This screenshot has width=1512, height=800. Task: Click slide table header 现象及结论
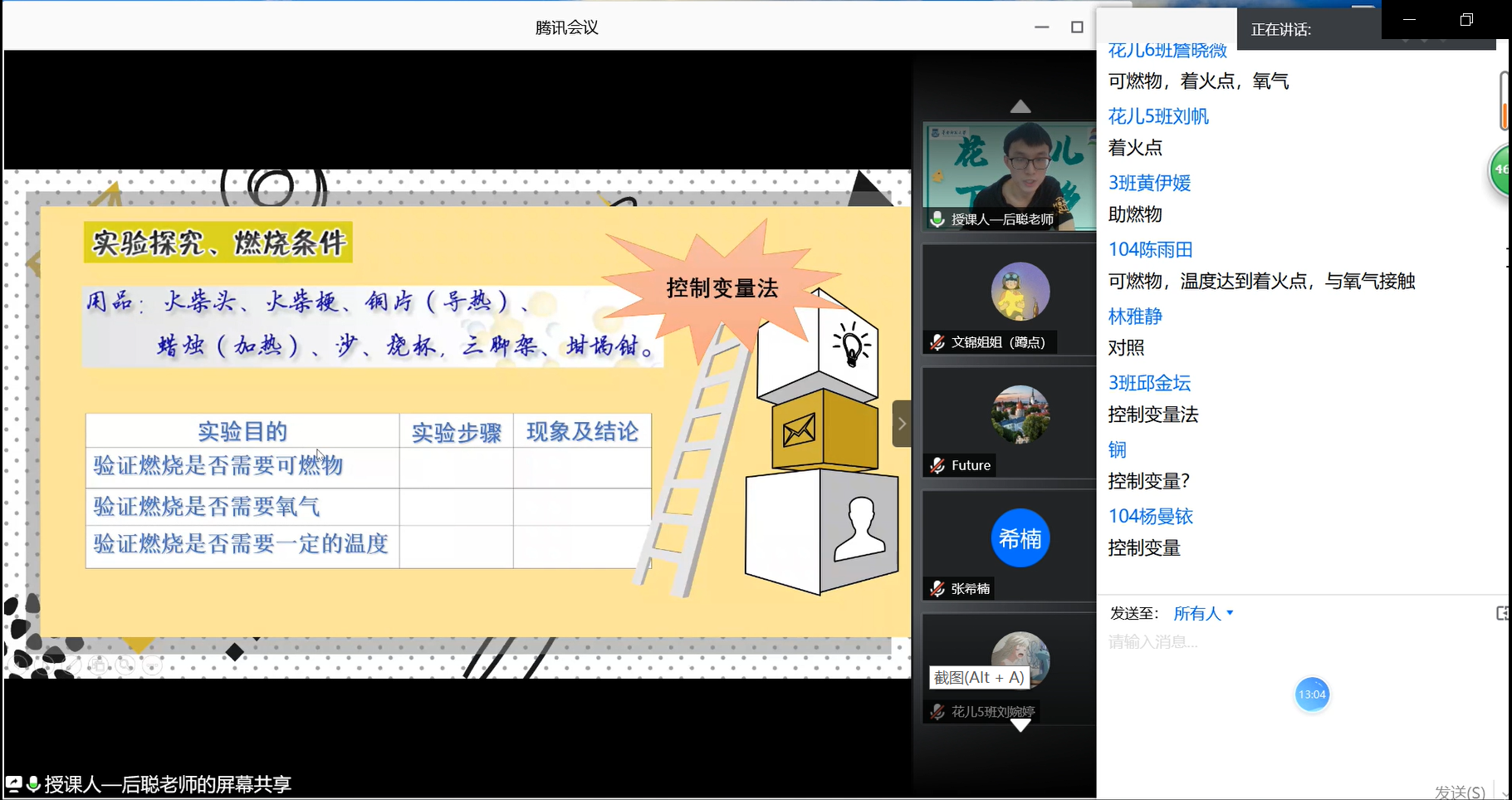582,432
